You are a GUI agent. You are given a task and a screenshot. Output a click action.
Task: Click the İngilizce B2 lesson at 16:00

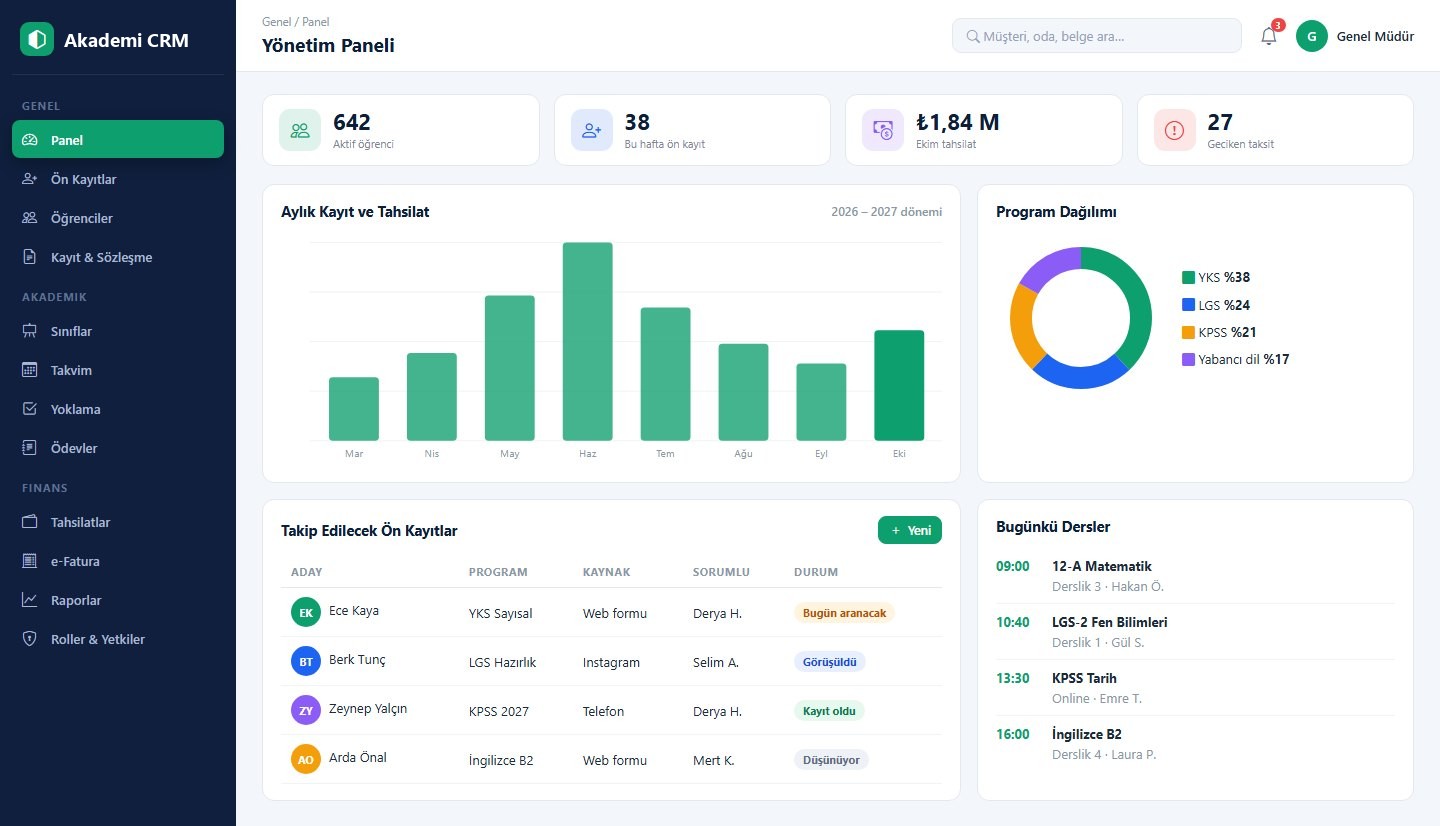point(1195,744)
